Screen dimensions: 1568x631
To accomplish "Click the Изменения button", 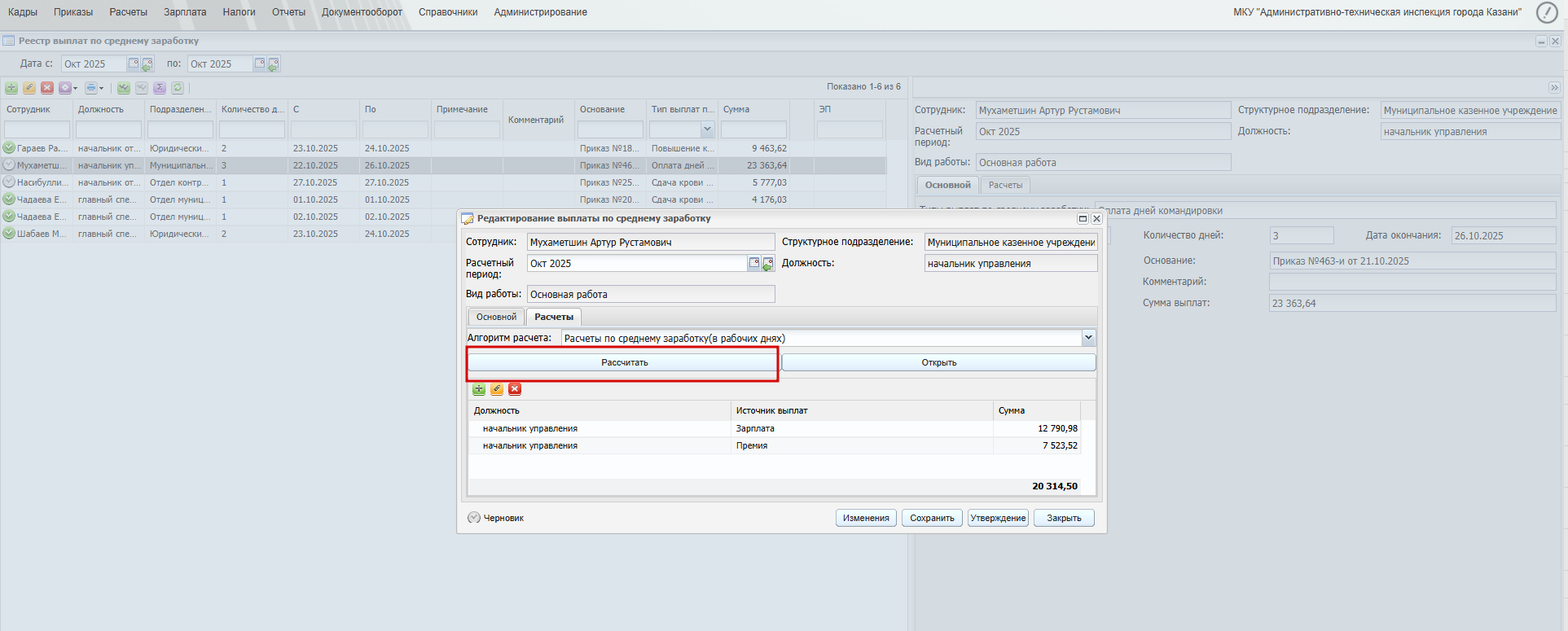I will point(866,518).
